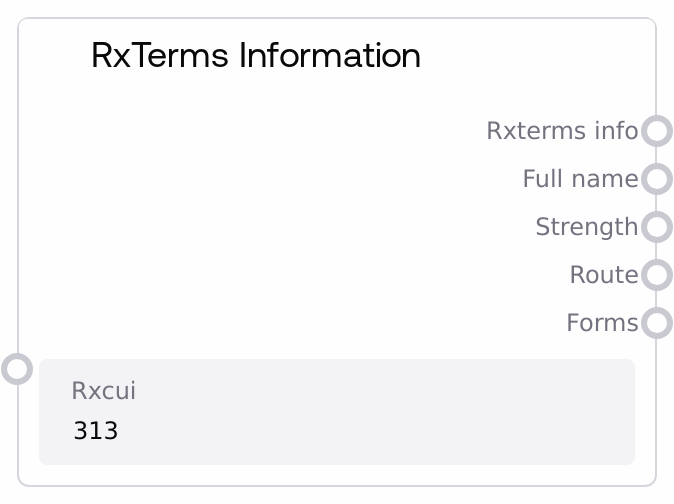This screenshot has height=504, width=674.
Task: Select the 'Strength' output label text
Action: click(586, 227)
